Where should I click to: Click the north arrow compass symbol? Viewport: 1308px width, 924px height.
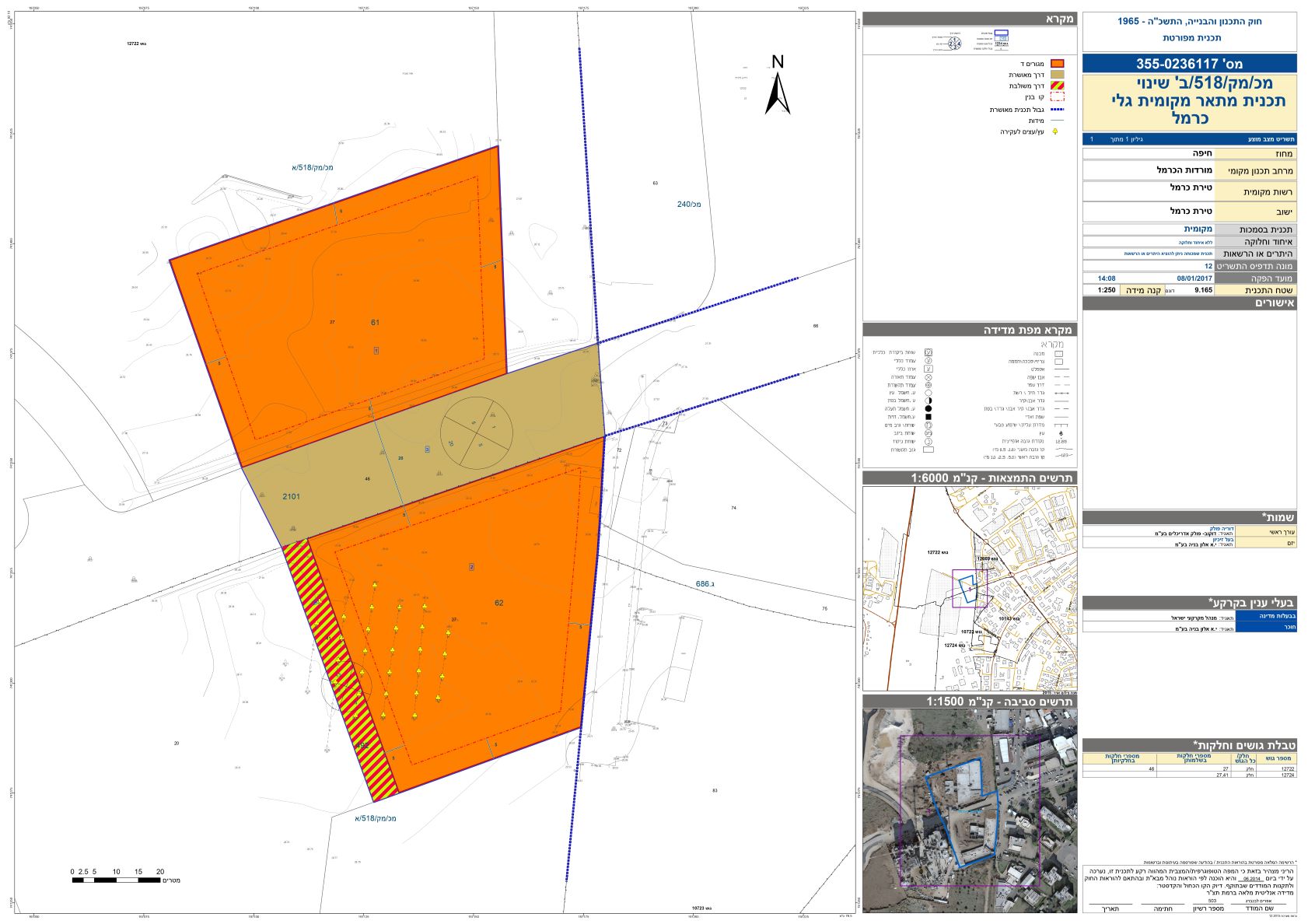pyautogui.click(x=777, y=86)
